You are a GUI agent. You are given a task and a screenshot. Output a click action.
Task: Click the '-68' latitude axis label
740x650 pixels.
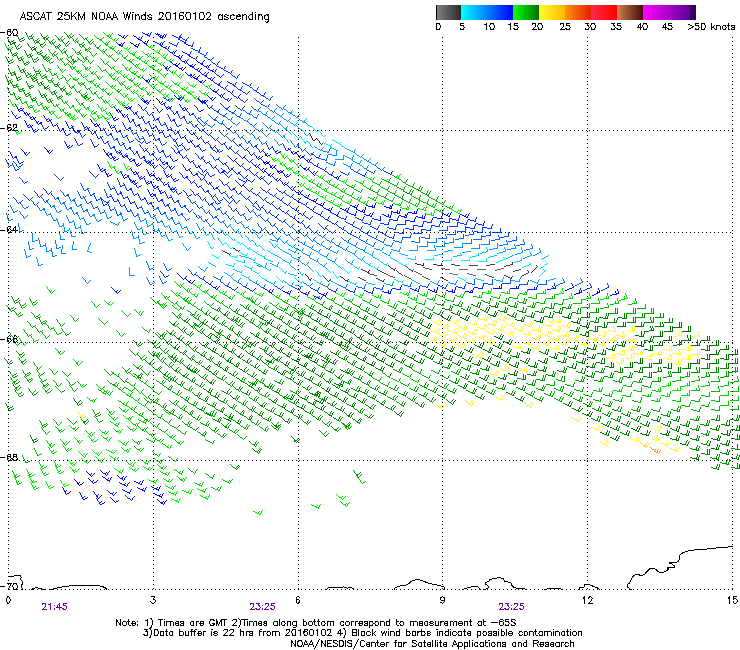(x=10, y=457)
